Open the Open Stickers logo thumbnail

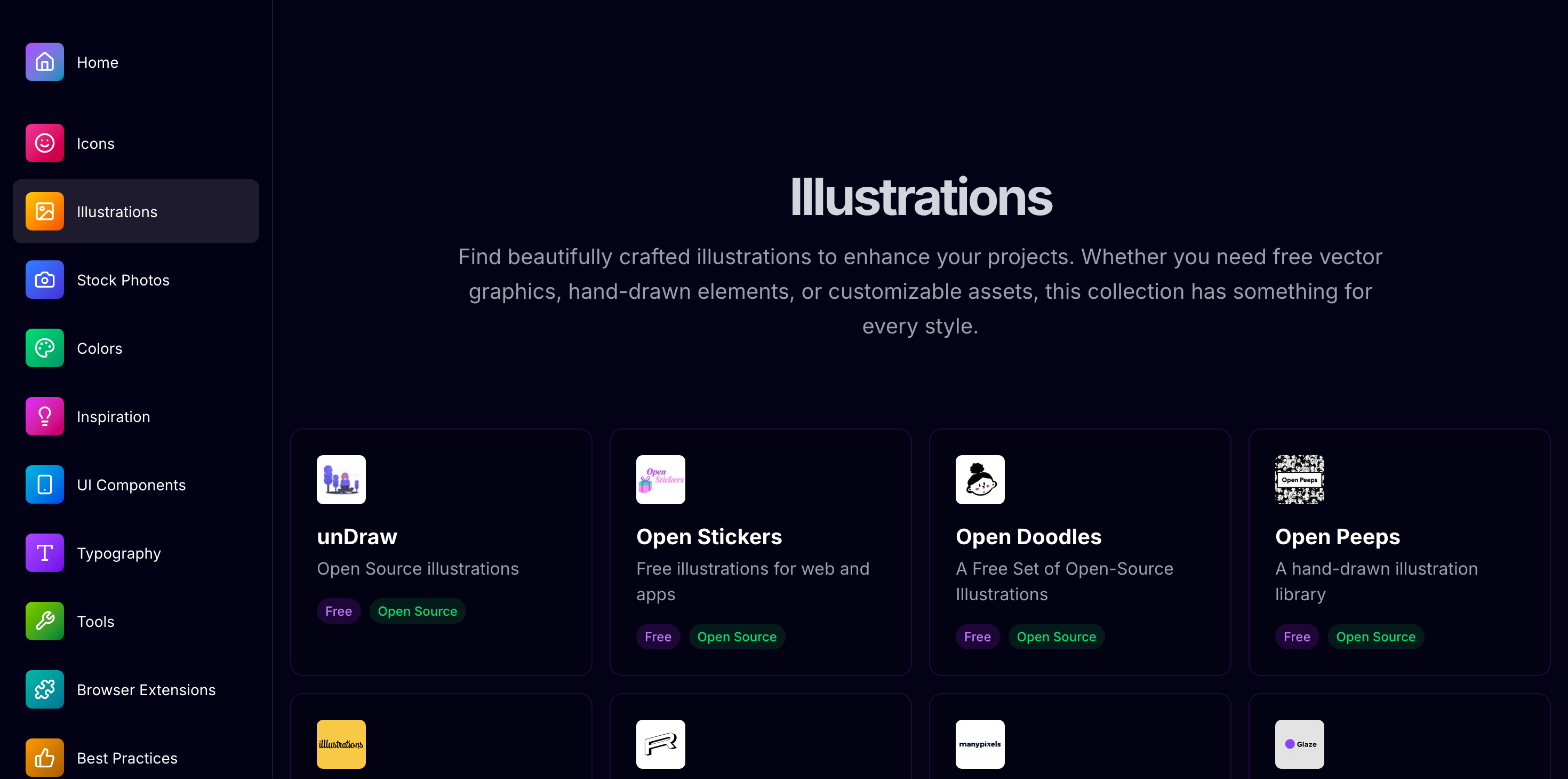tap(660, 479)
